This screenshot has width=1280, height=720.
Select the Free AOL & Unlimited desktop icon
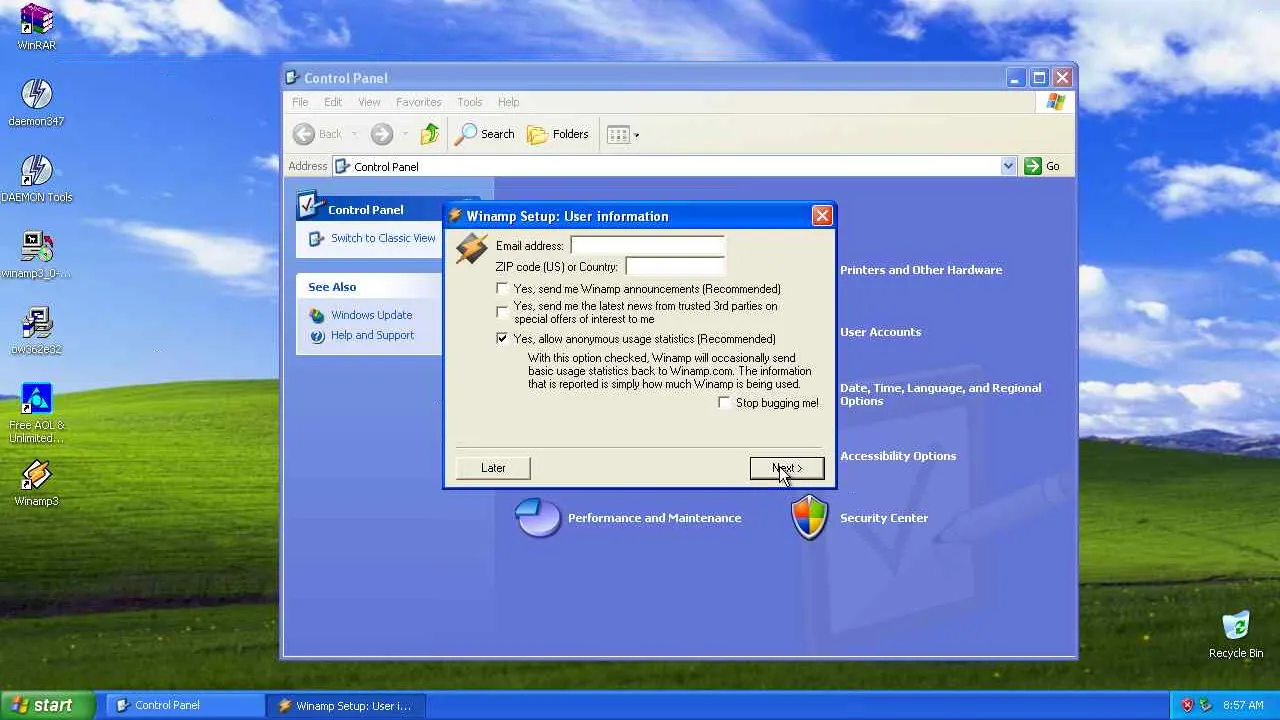coord(36,413)
